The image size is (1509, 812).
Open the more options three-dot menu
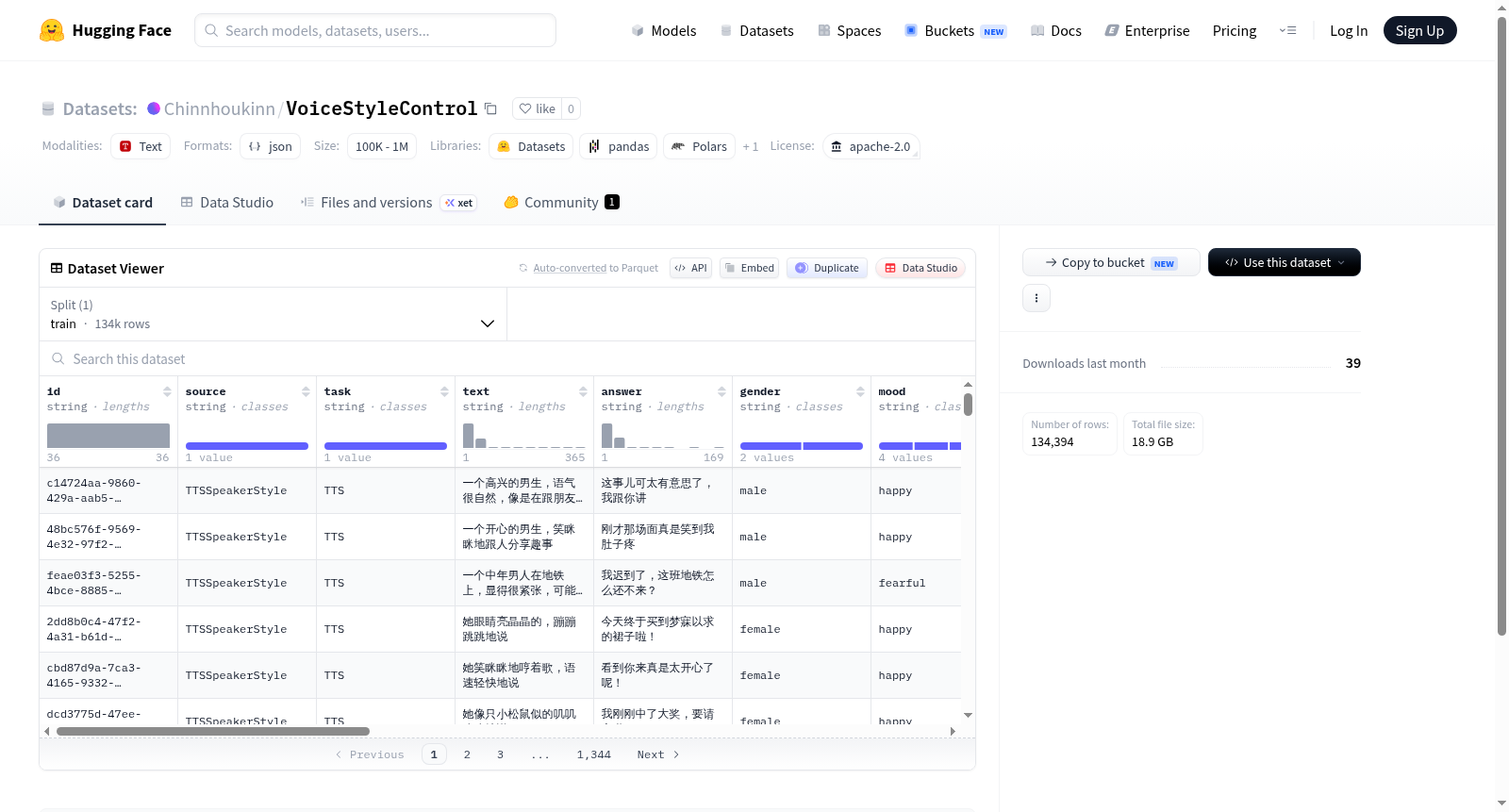click(1036, 298)
